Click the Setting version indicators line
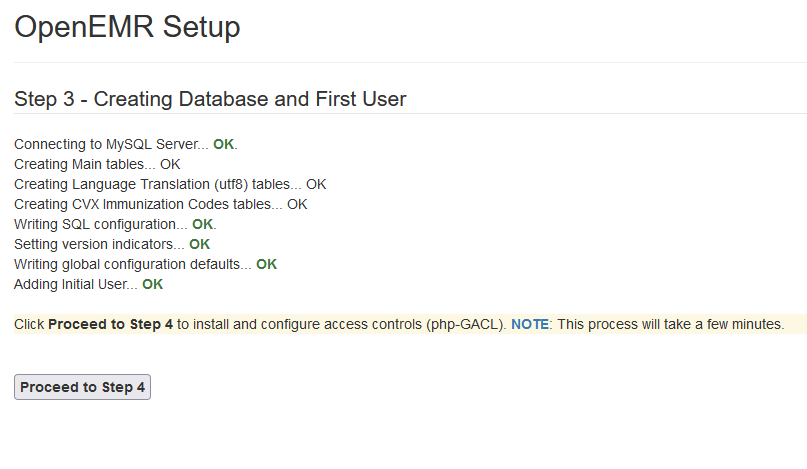Viewport: 807px width, 469px height. coord(98,244)
